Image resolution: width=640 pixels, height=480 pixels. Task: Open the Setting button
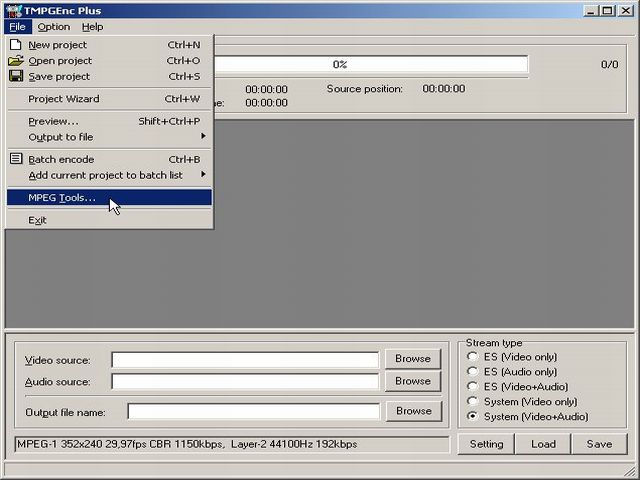[x=486, y=444]
